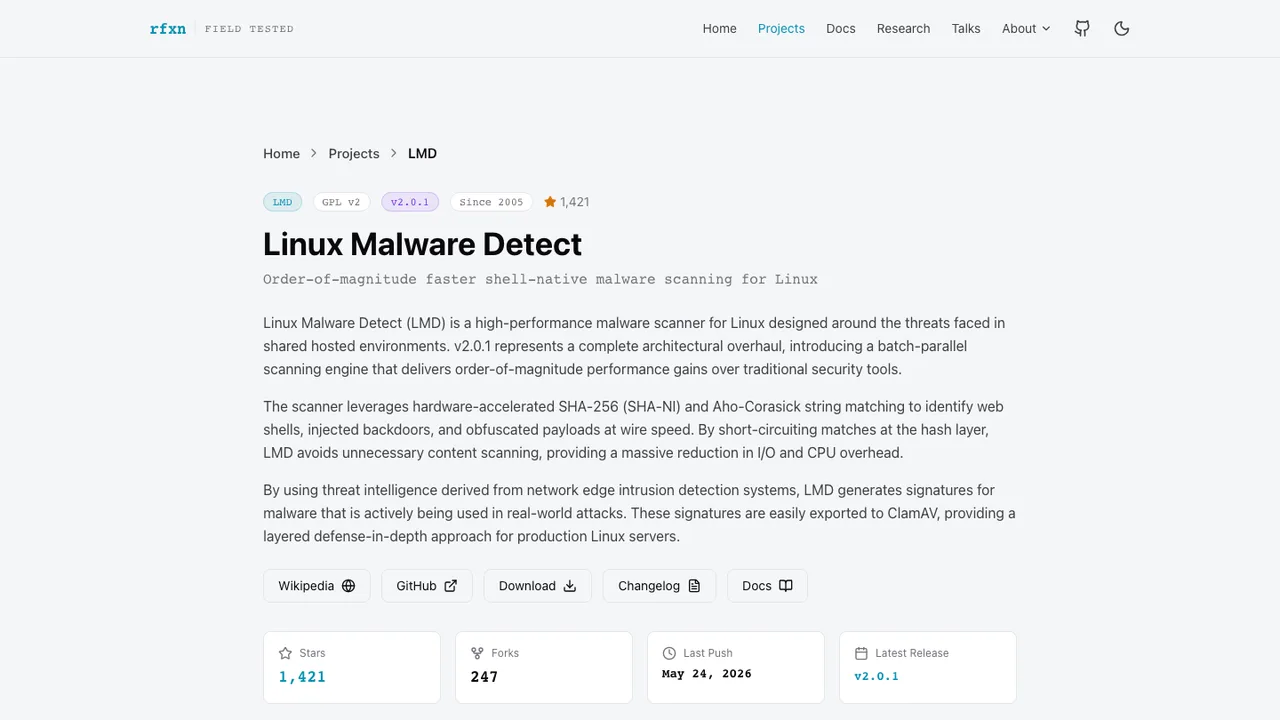The height and width of the screenshot is (720, 1280).
Task: Click the FIELD TESTED tagline text
Action: [x=249, y=29]
